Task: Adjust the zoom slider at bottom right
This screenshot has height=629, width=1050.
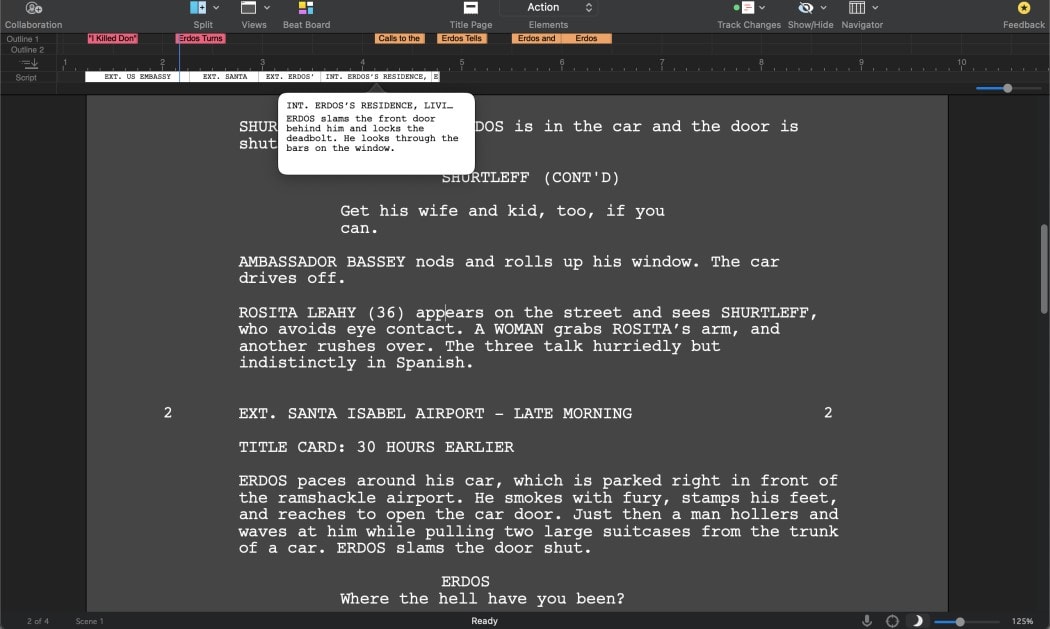Action: point(960,621)
